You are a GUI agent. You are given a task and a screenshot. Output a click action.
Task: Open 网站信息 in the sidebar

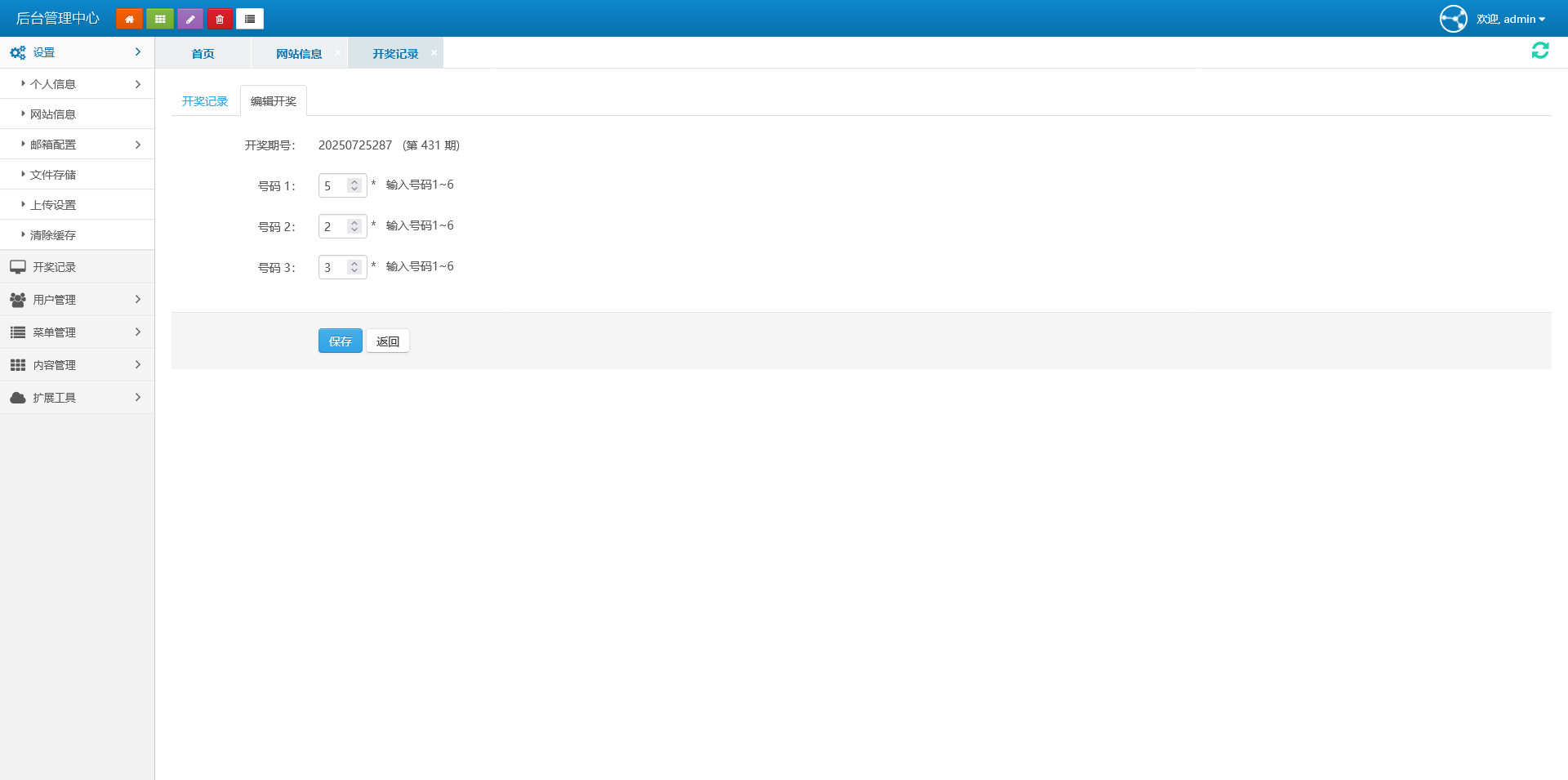78,114
